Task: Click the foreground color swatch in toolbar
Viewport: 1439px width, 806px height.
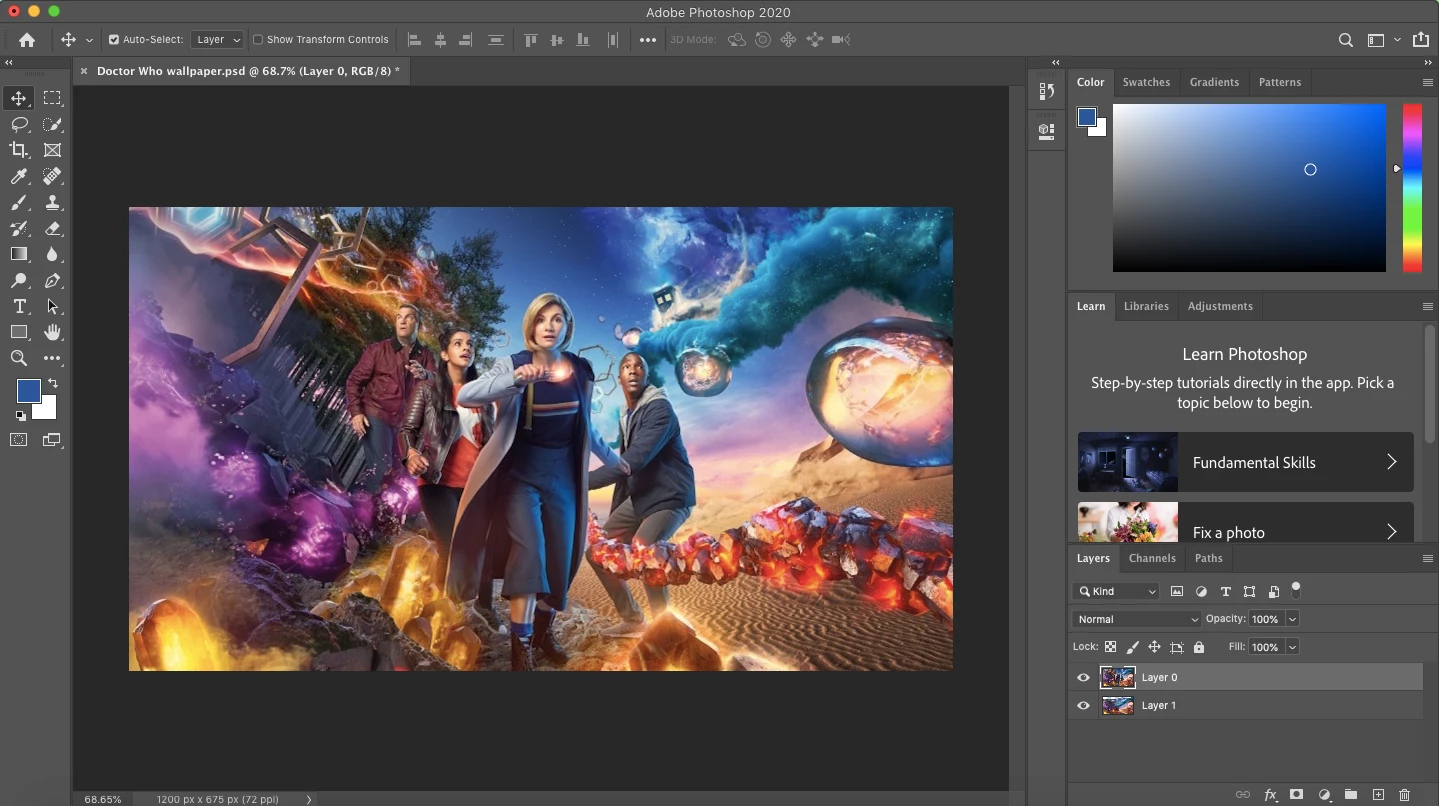Action: point(27,389)
